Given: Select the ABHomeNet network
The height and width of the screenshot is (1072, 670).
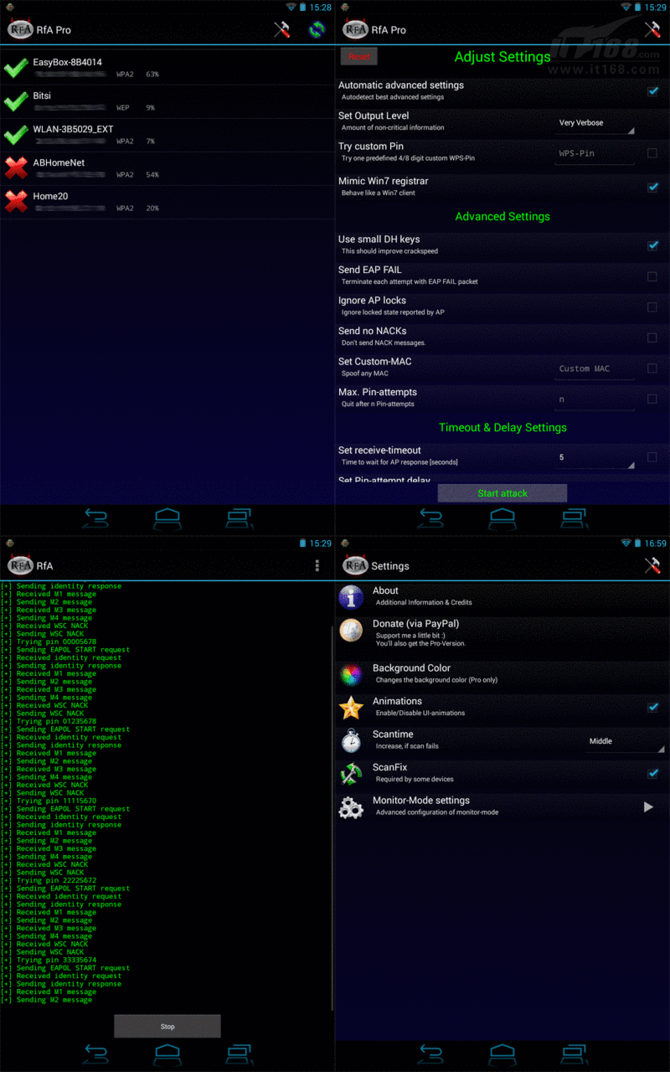Looking at the screenshot, I should click(168, 168).
